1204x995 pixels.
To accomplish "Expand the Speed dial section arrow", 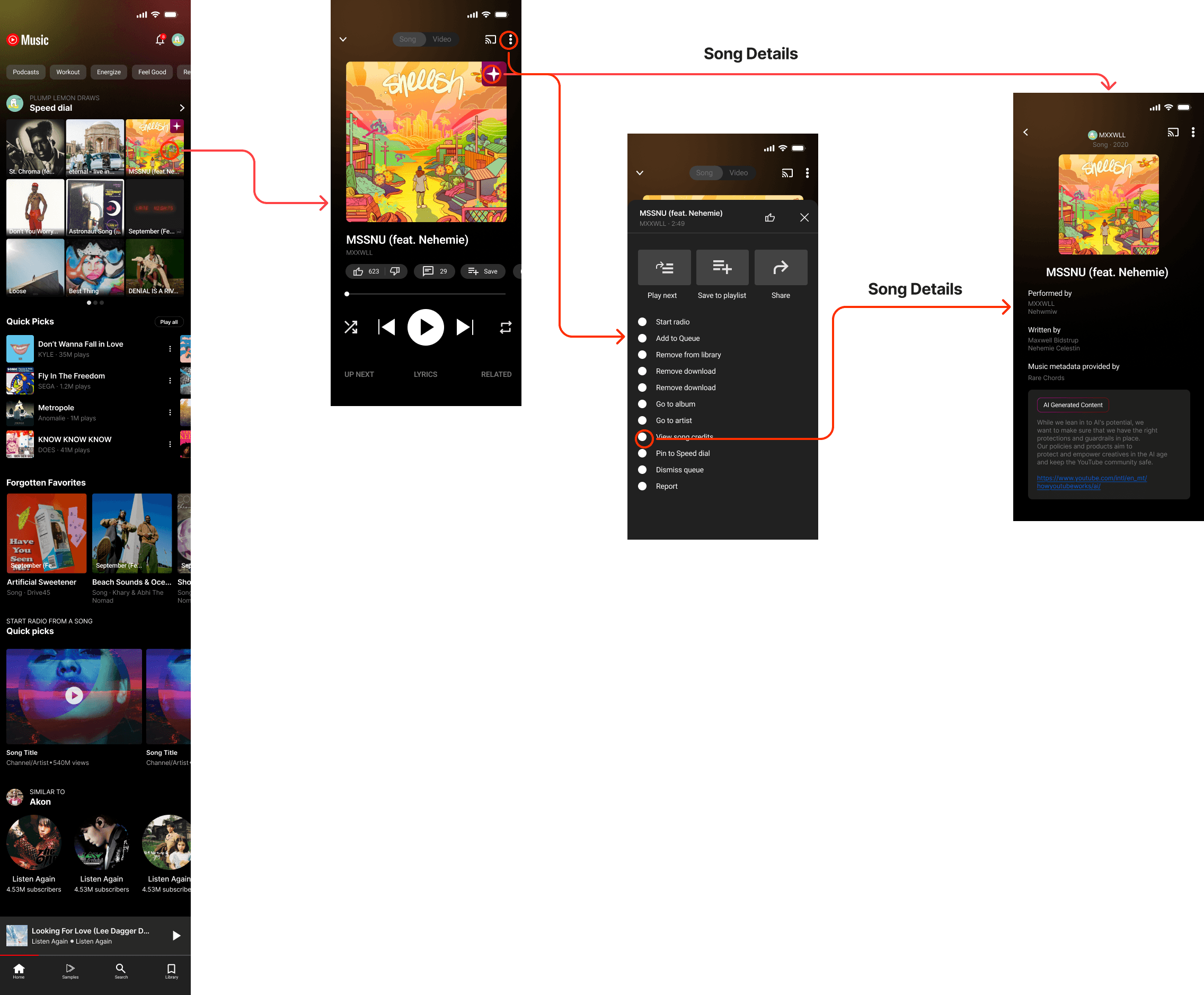I will pyautogui.click(x=182, y=108).
